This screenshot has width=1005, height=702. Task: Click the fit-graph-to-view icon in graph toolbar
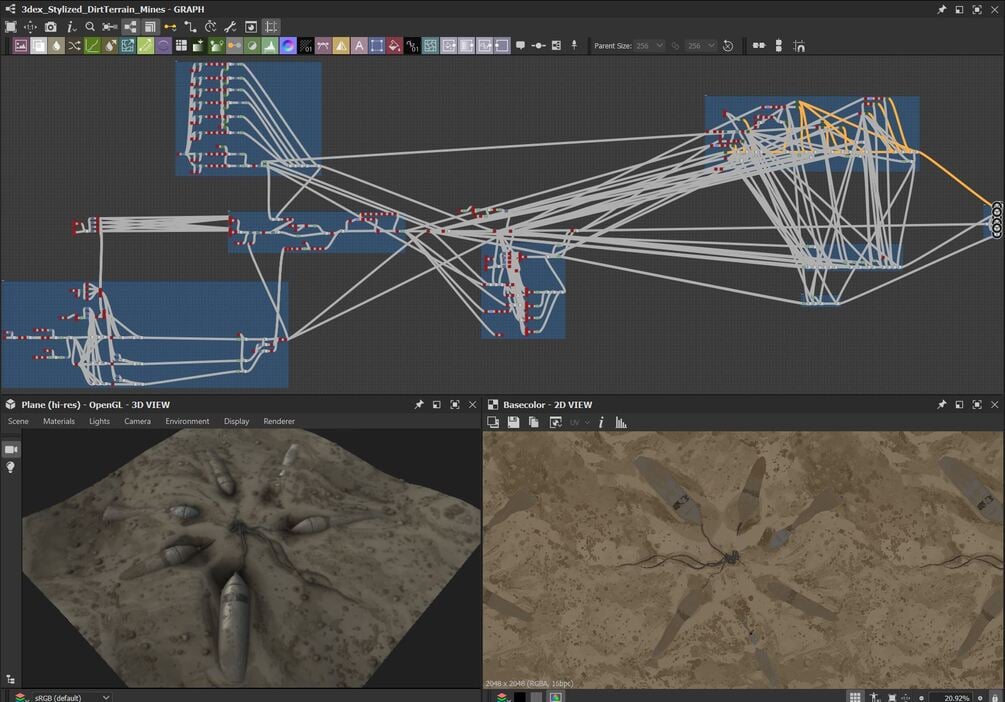coord(11,27)
